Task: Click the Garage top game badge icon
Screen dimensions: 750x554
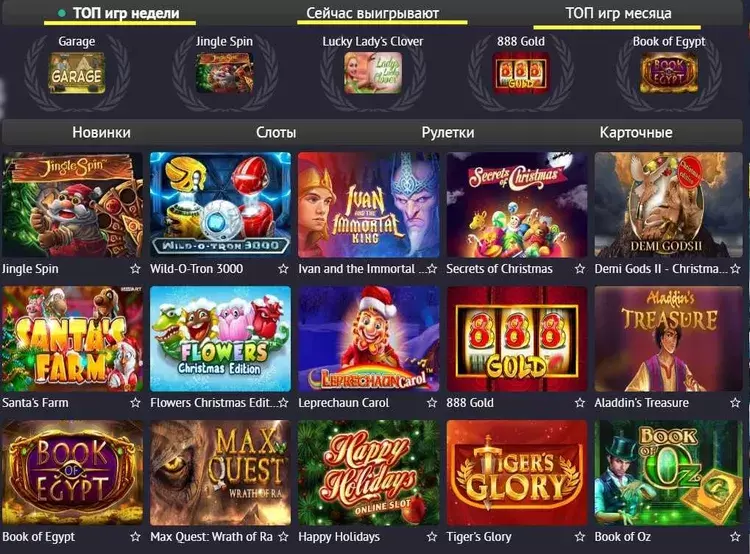Action: click(77, 73)
